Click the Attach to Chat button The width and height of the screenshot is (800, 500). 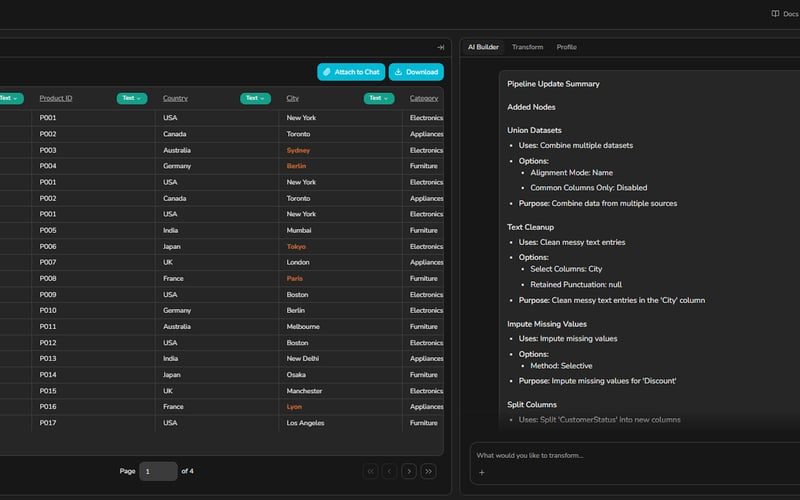[351, 72]
